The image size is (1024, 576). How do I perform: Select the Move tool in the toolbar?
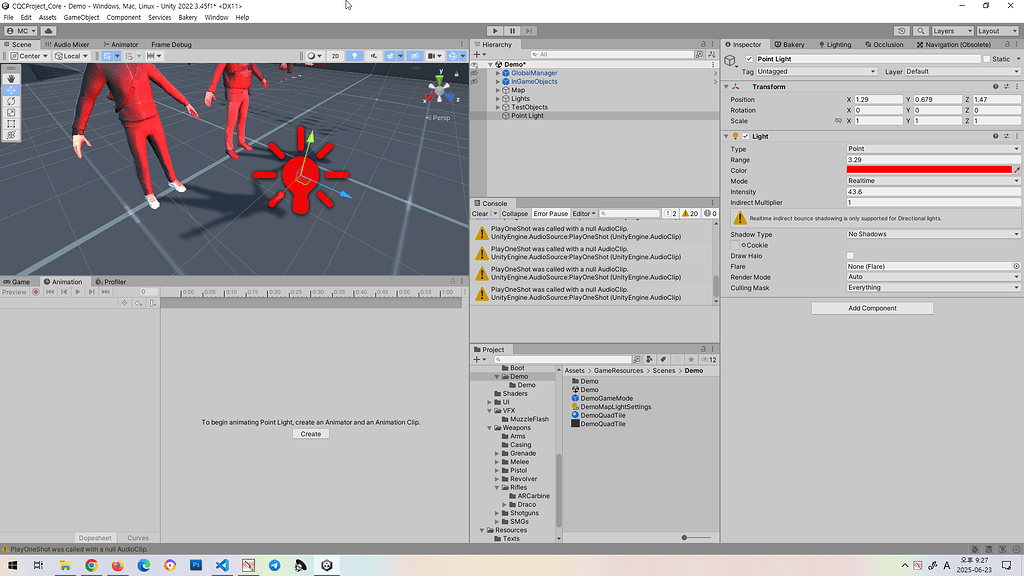pos(11,90)
